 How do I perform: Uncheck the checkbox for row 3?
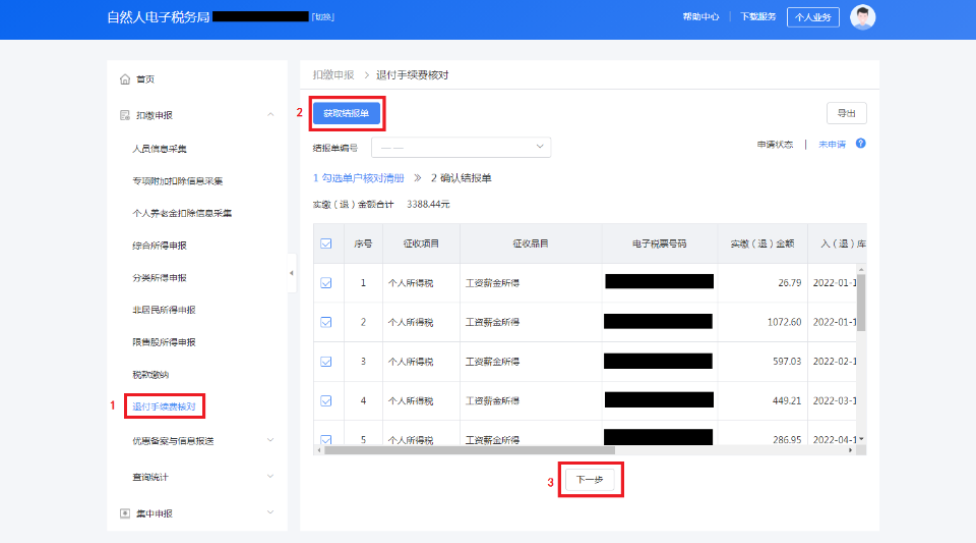[x=326, y=361]
